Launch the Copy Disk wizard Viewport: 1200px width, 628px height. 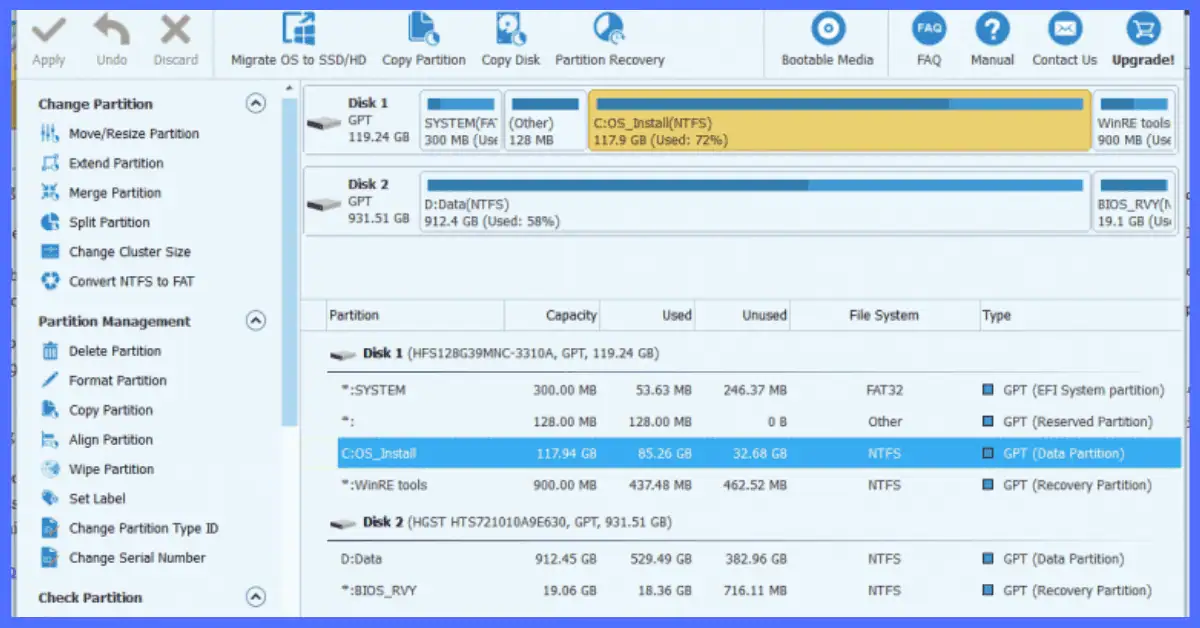[510, 40]
